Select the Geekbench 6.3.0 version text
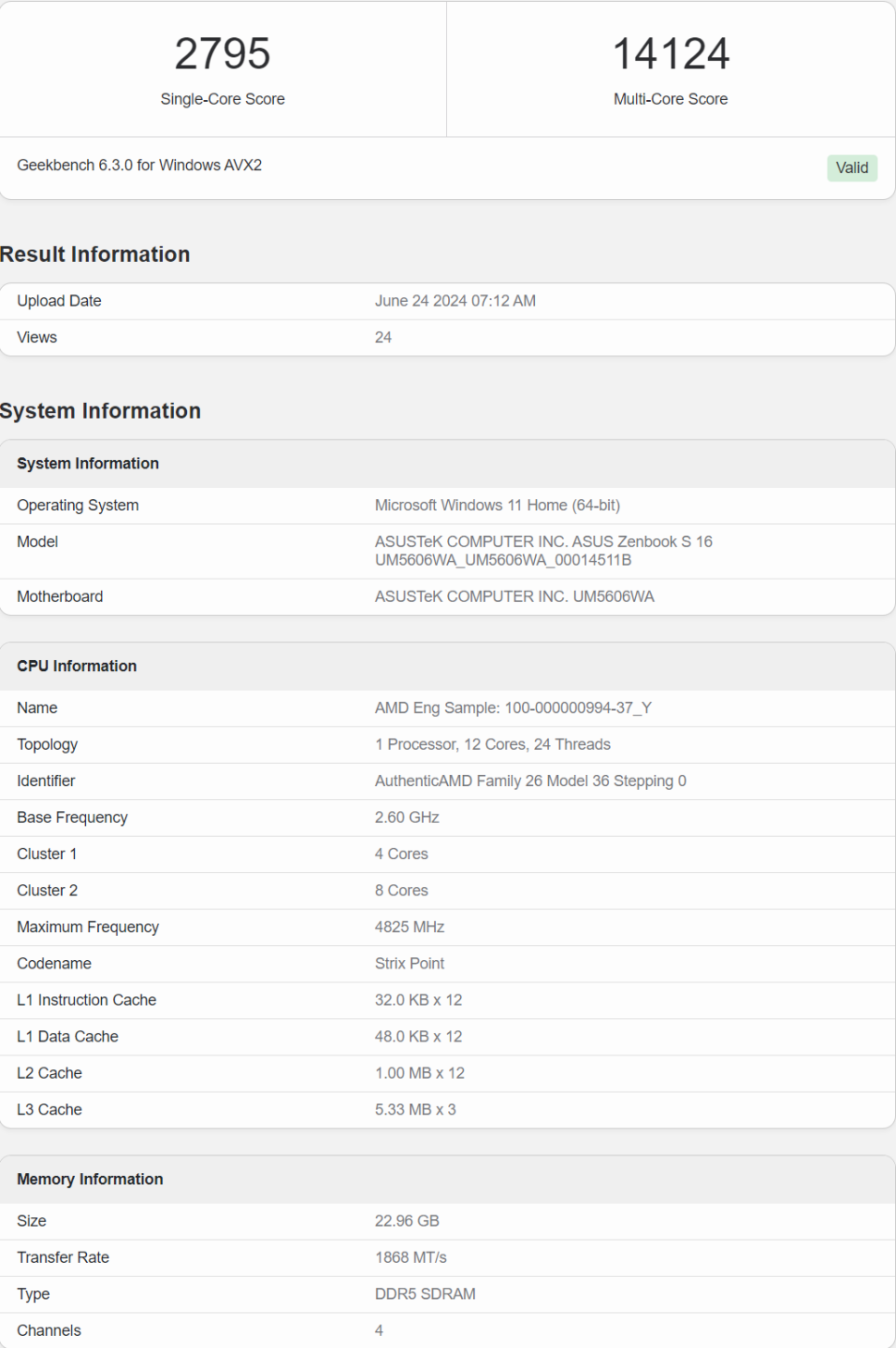This screenshot has width=896, height=1348. tap(139, 165)
